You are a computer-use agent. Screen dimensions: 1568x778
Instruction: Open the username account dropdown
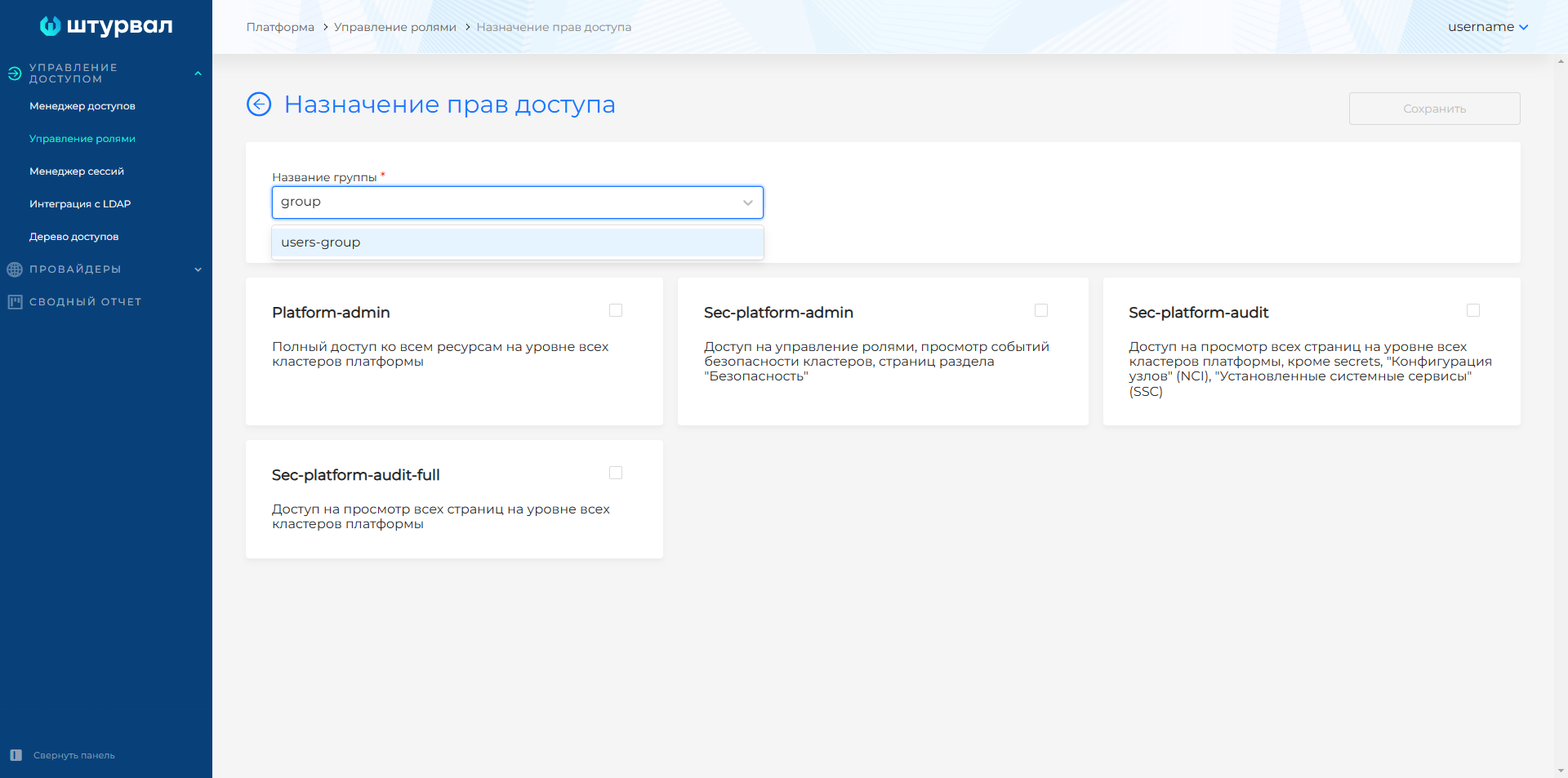click(x=1487, y=27)
